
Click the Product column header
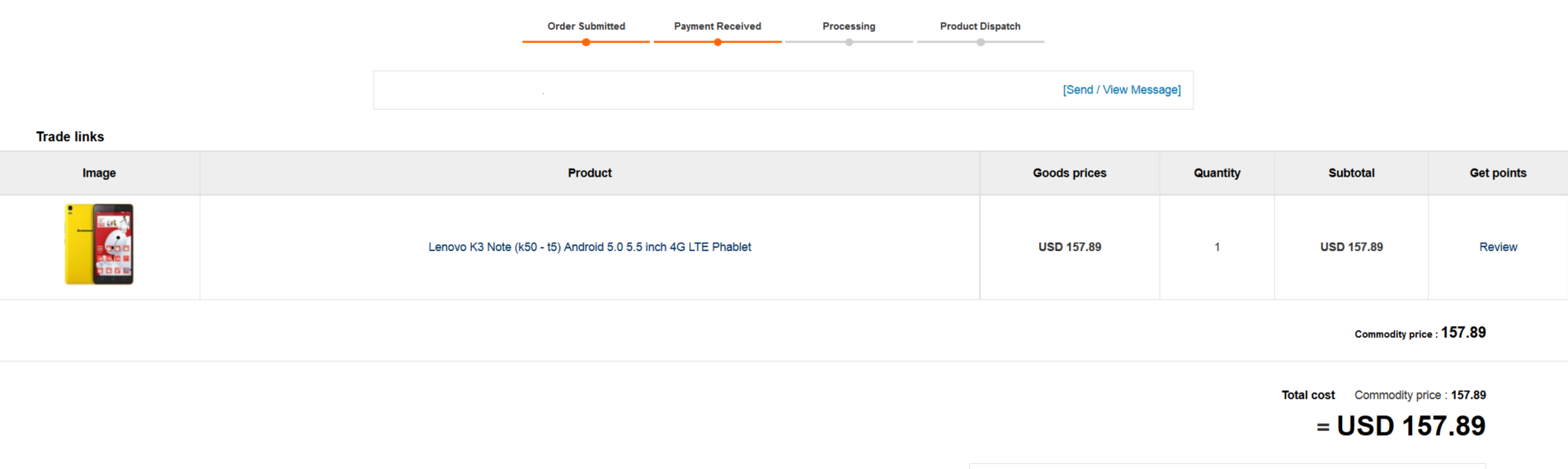(590, 173)
